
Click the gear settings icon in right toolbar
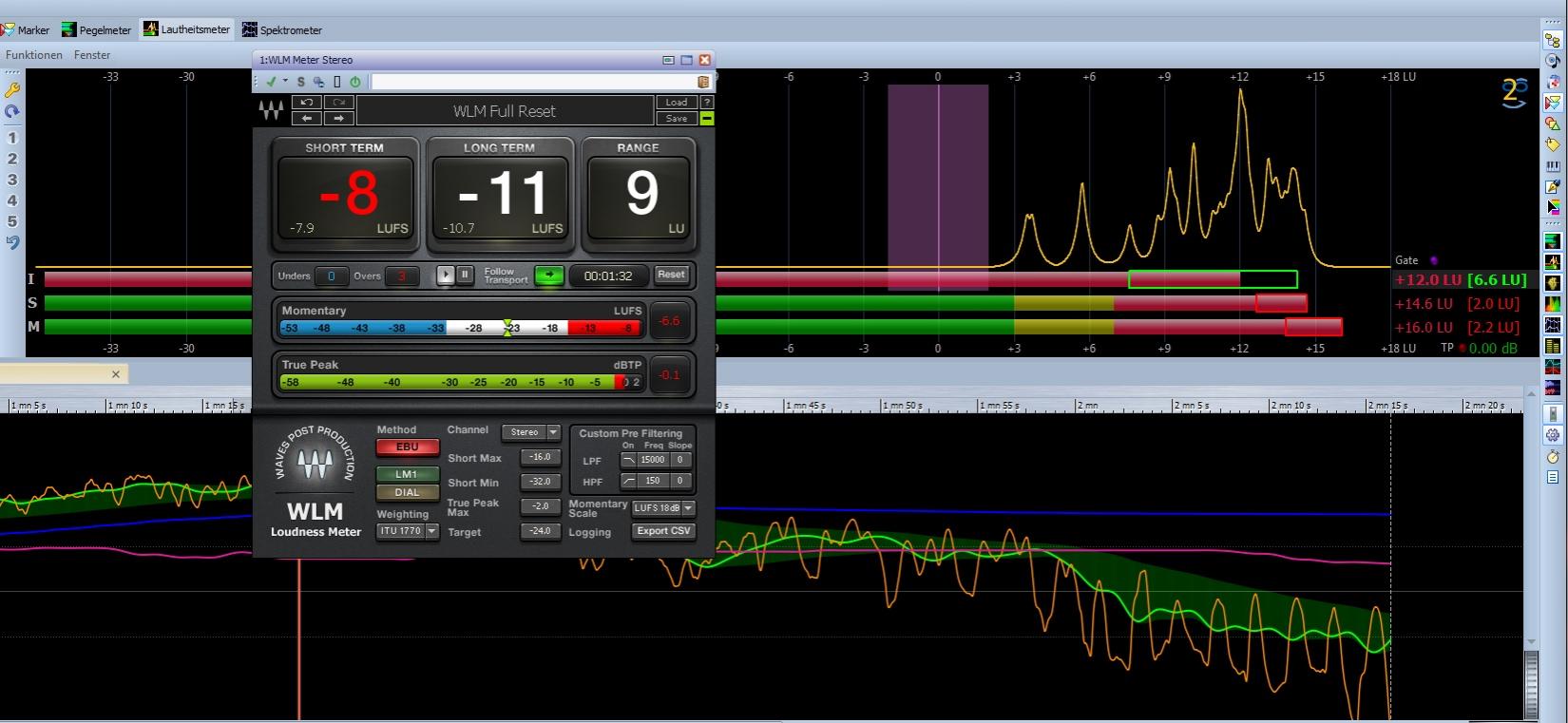click(x=1553, y=435)
